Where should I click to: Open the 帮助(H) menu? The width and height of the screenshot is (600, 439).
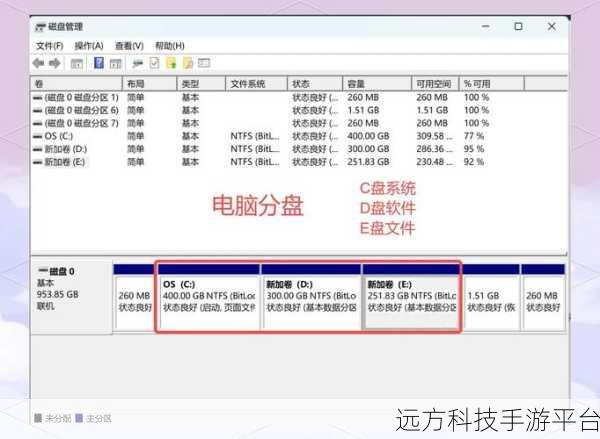click(170, 46)
